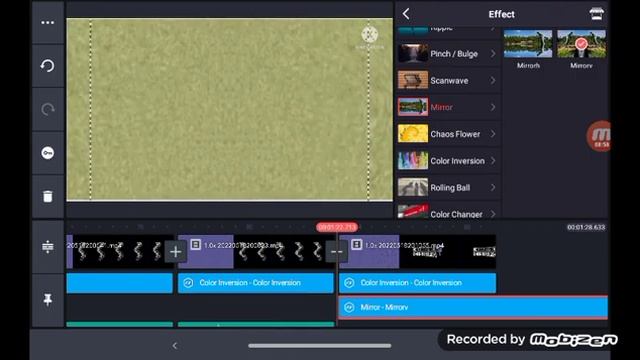Tap the plus transition button between clips
This screenshot has height=360, width=640.
(176, 251)
